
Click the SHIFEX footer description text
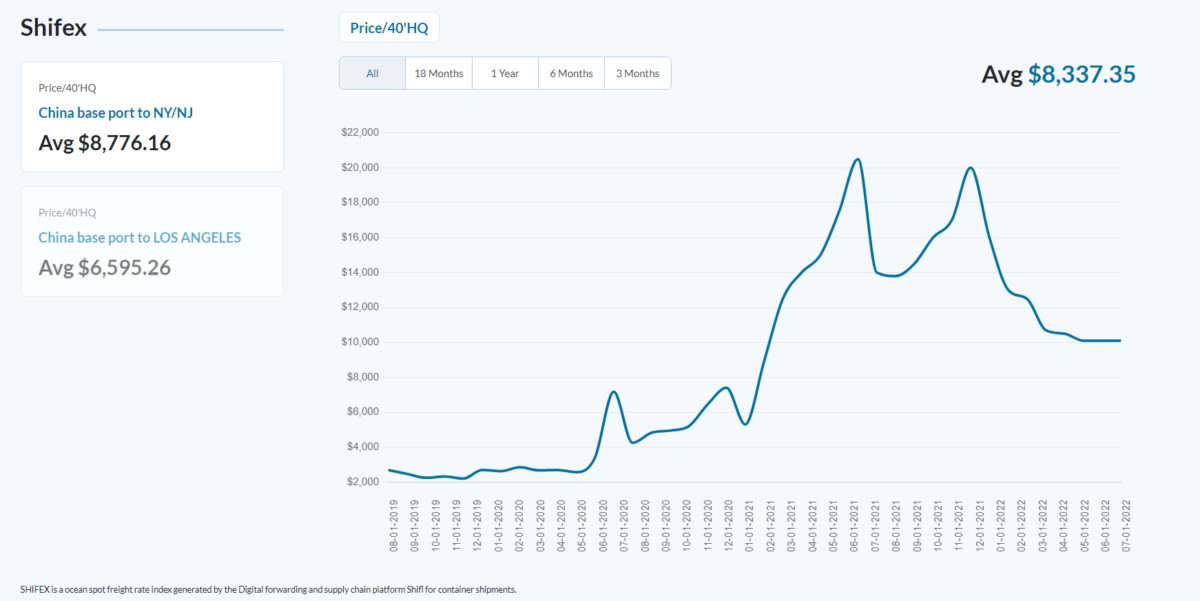click(268, 589)
